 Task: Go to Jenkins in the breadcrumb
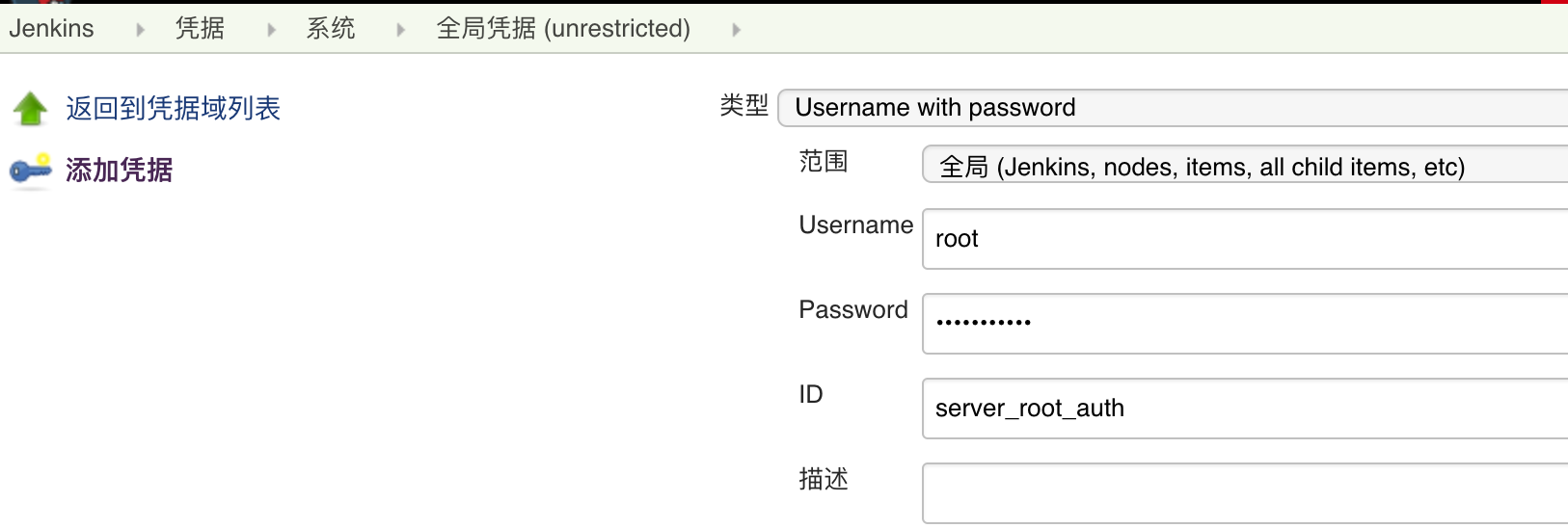click(52, 29)
